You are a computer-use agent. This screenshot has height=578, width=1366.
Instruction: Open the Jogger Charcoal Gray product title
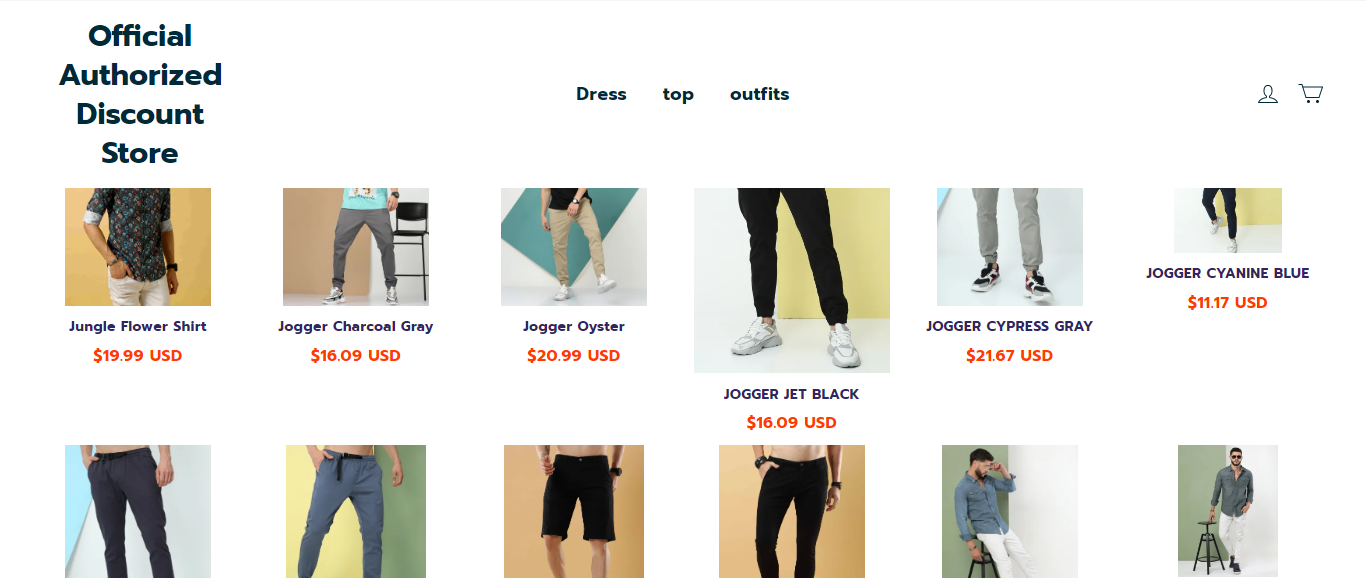tap(356, 326)
